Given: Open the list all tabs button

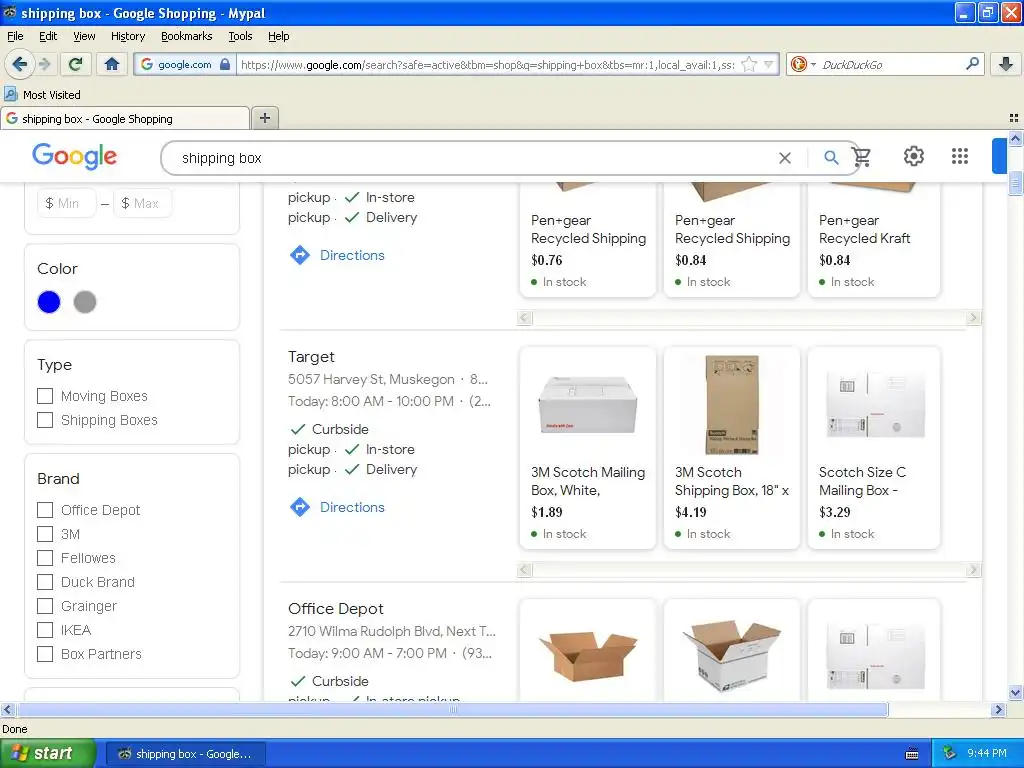Looking at the screenshot, I should point(1014,118).
